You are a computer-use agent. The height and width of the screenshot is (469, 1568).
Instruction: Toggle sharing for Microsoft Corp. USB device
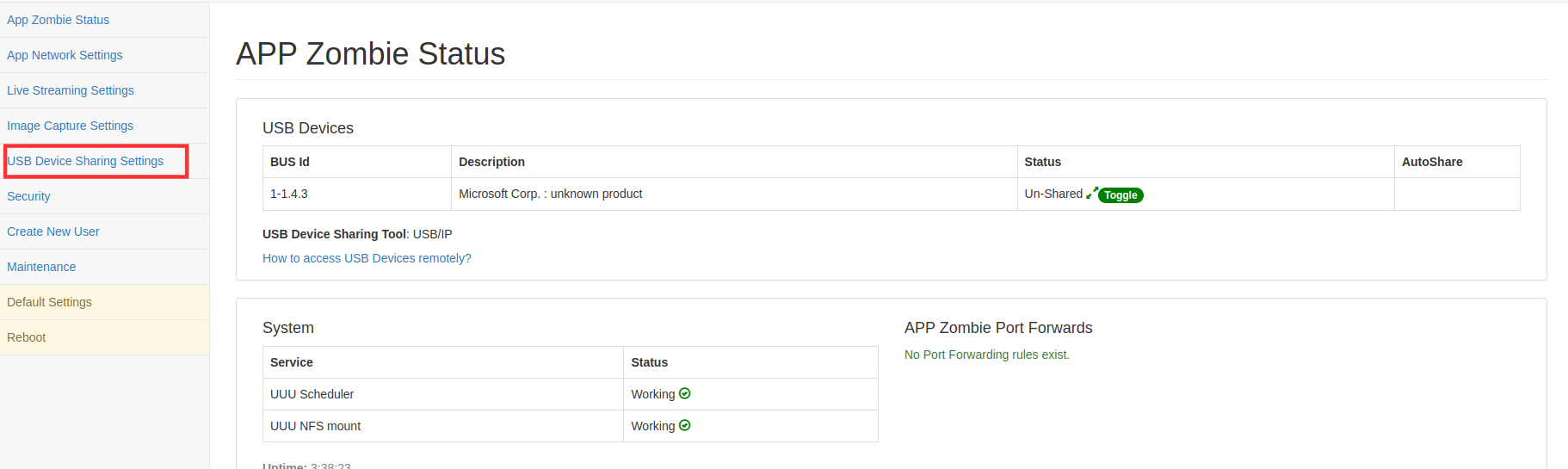point(1120,195)
